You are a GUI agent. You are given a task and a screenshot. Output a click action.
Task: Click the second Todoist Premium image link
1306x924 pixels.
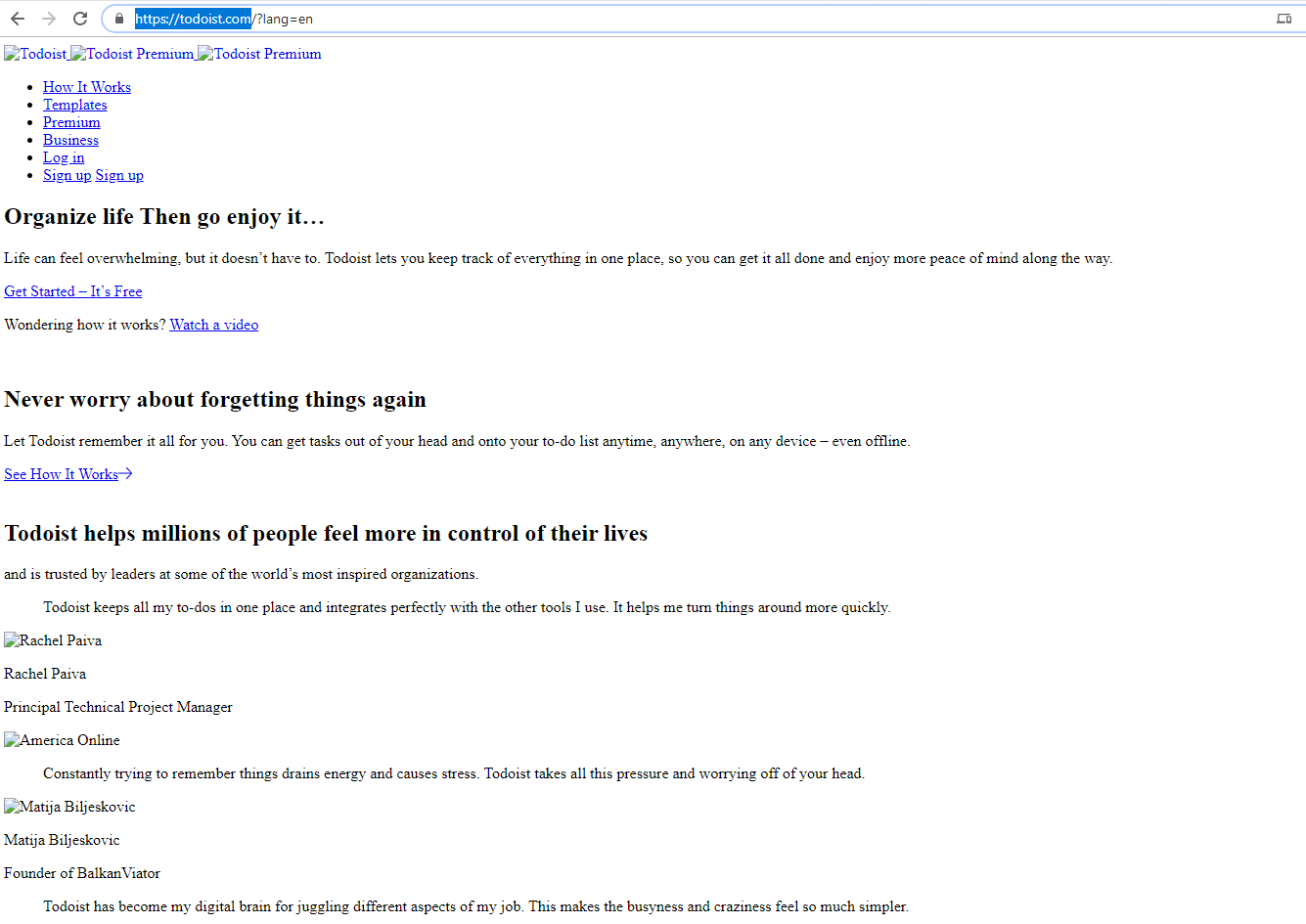tap(259, 54)
